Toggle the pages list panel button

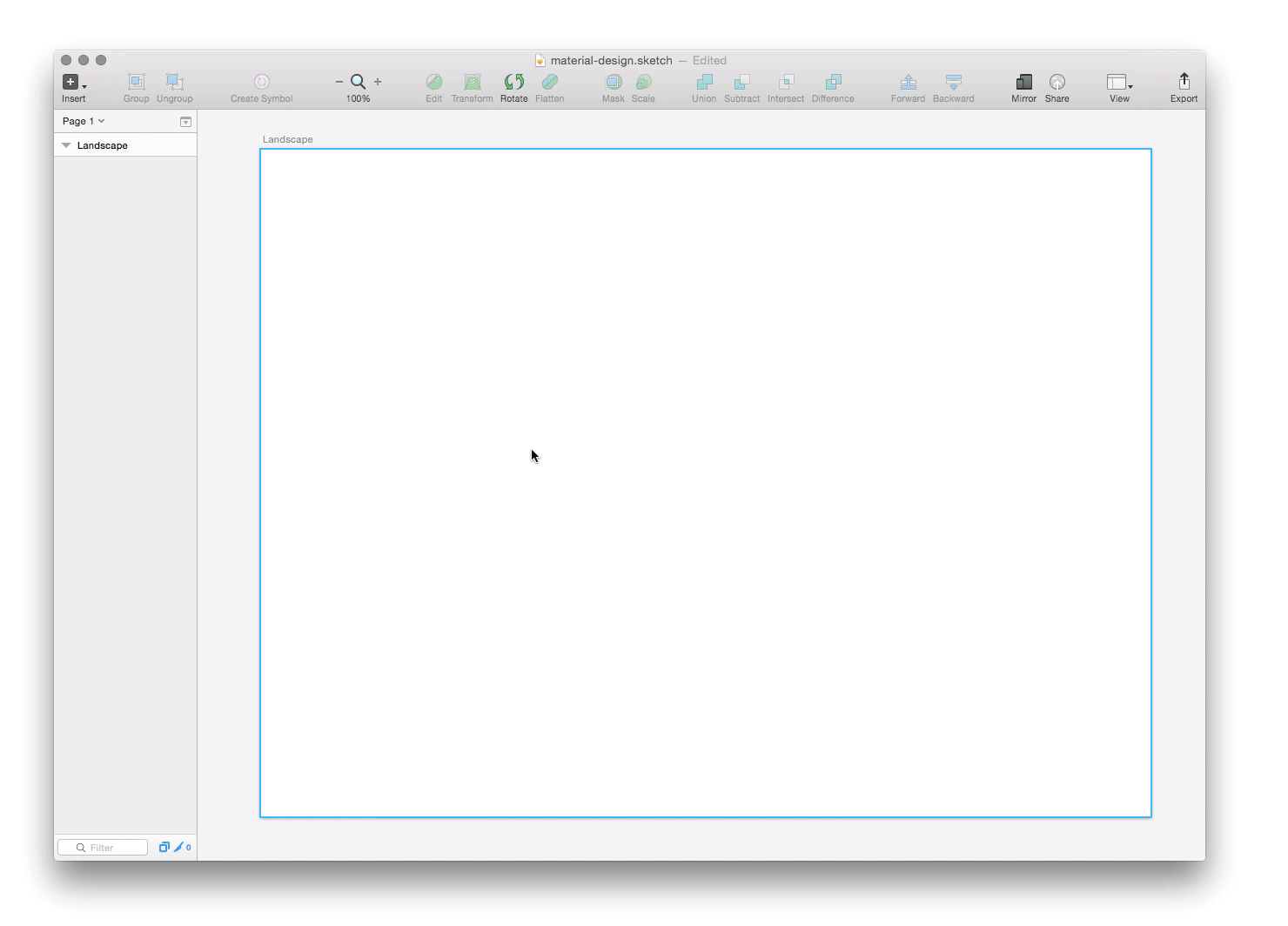[185, 122]
